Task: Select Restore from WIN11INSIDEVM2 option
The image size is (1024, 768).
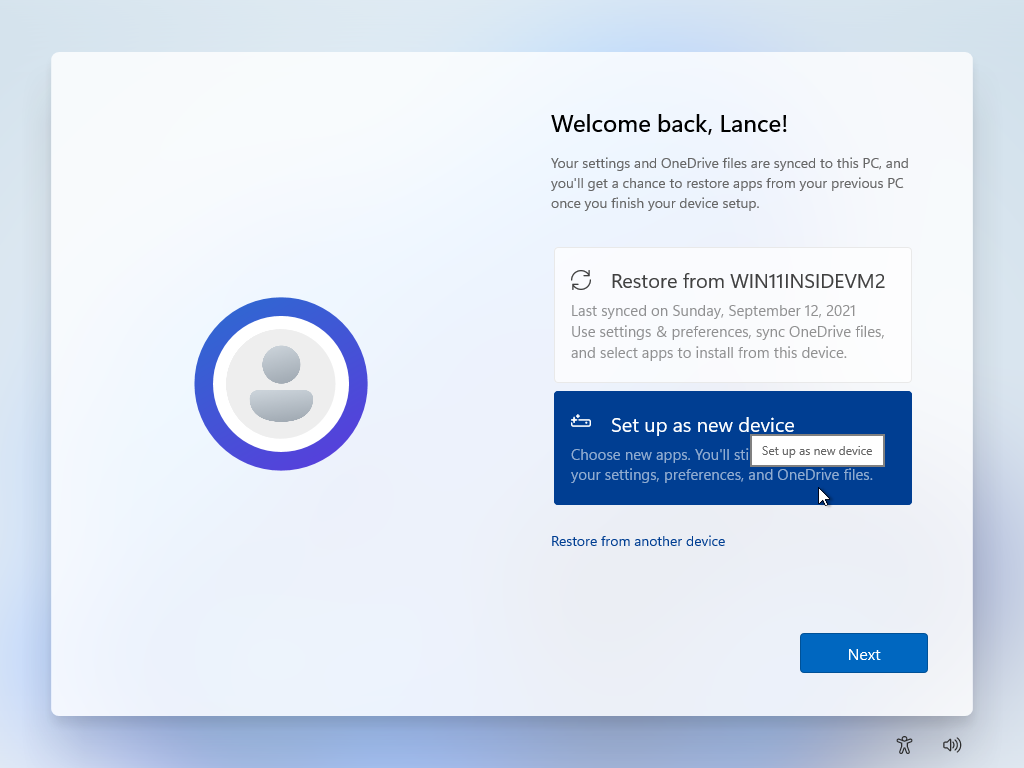Action: (733, 315)
